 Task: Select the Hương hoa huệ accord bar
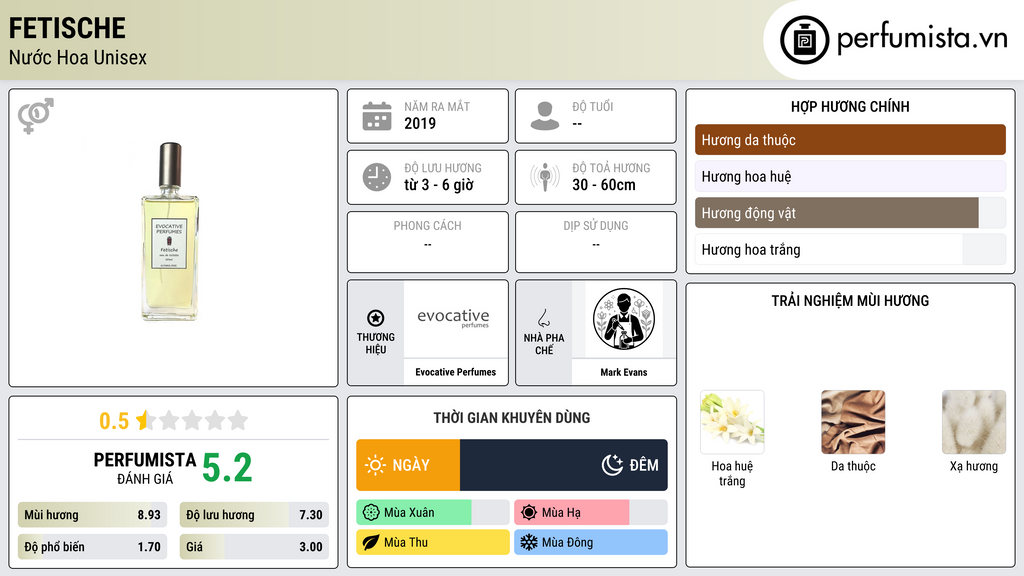(850, 176)
